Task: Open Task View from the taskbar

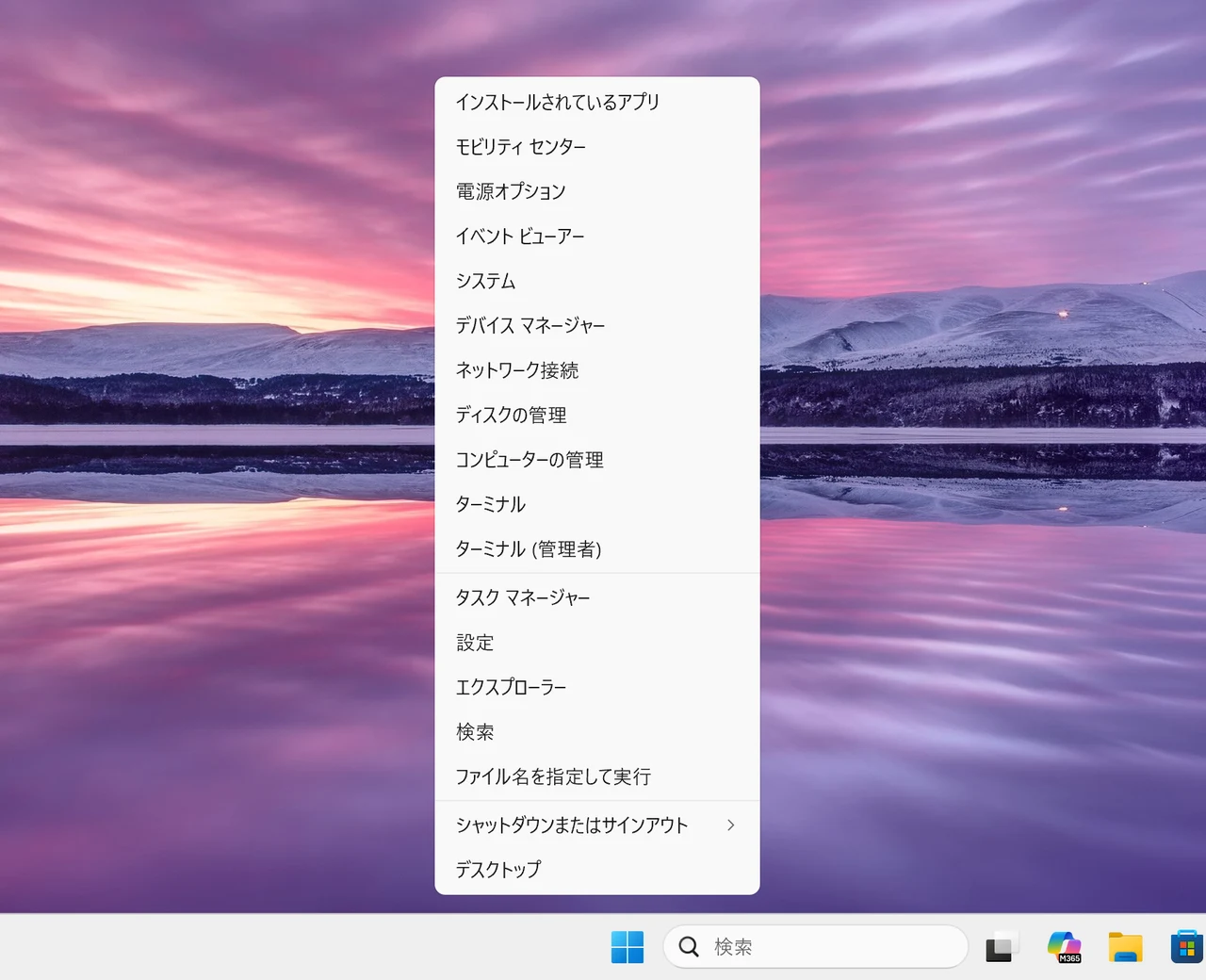Action: [1002, 947]
